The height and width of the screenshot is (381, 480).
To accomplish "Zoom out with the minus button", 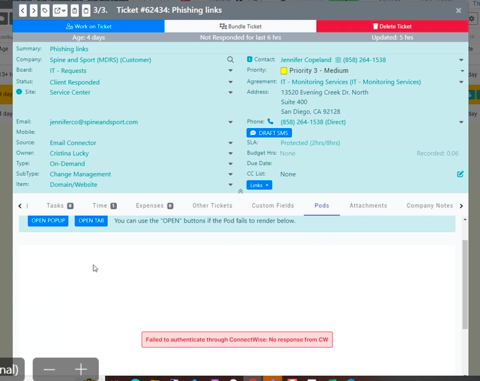I will tap(49, 369).
